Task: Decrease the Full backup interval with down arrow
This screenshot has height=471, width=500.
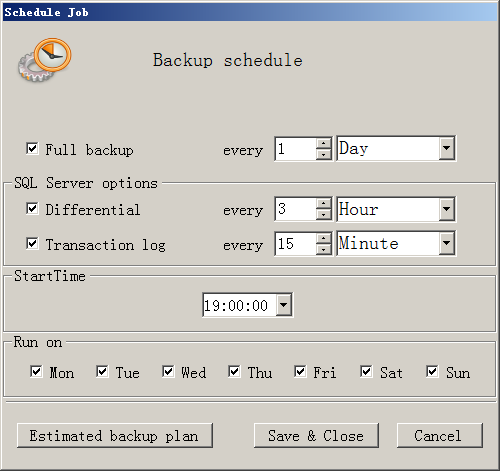Action: click(323, 154)
